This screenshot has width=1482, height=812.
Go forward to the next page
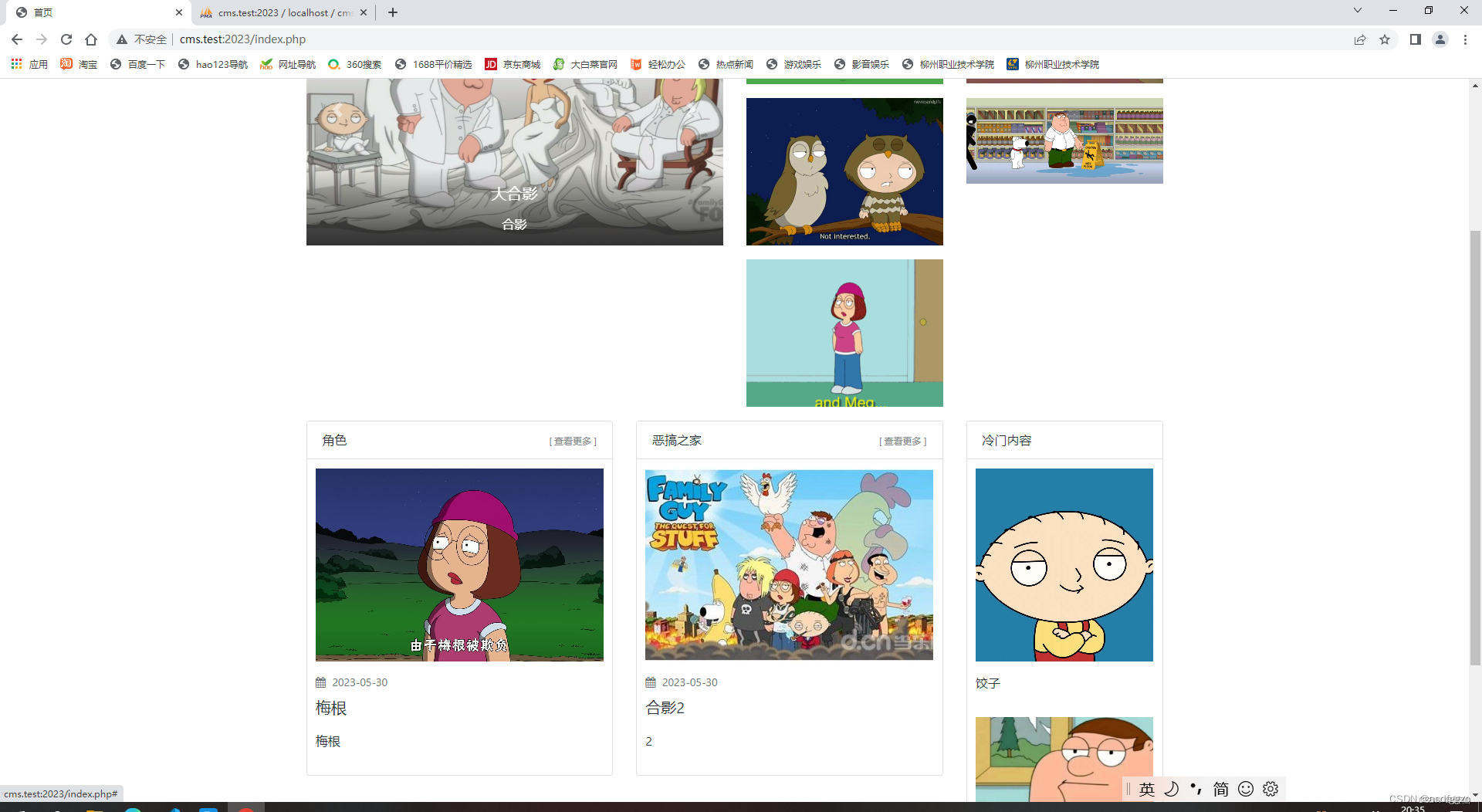[x=42, y=39]
